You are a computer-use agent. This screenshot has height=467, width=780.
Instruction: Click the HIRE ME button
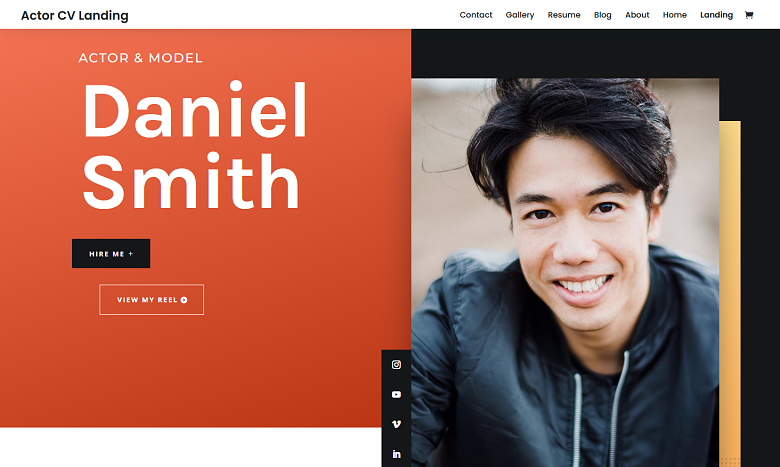click(111, 254)
